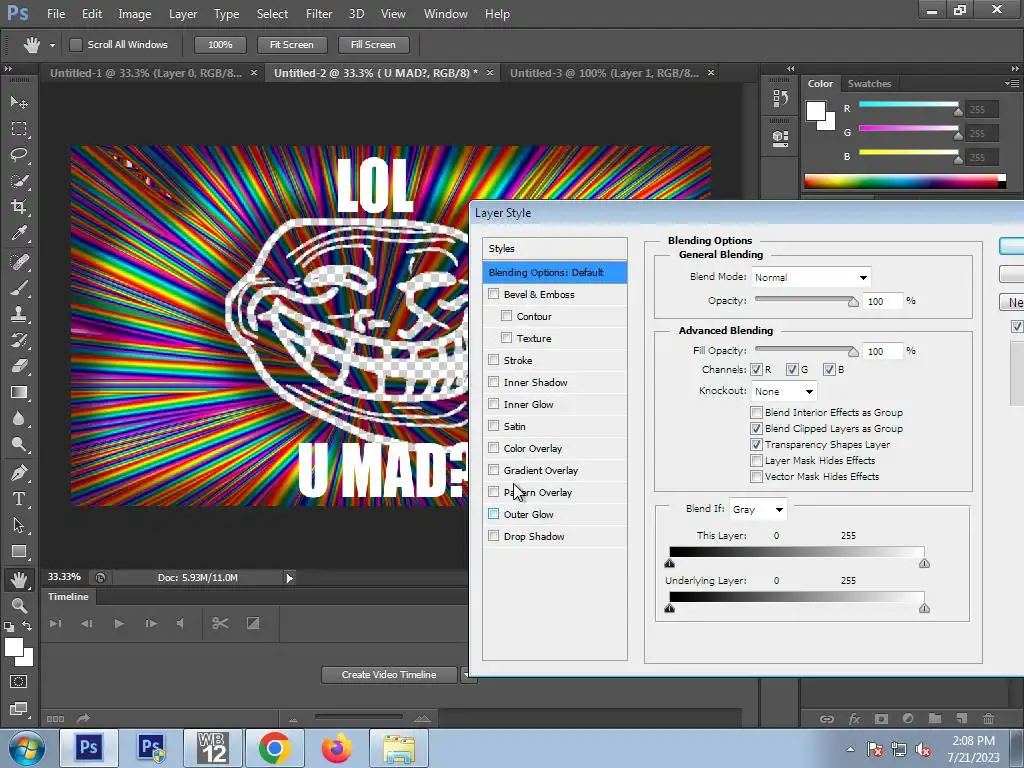
Task: Select the Brush tool
Action: point(19,288)
